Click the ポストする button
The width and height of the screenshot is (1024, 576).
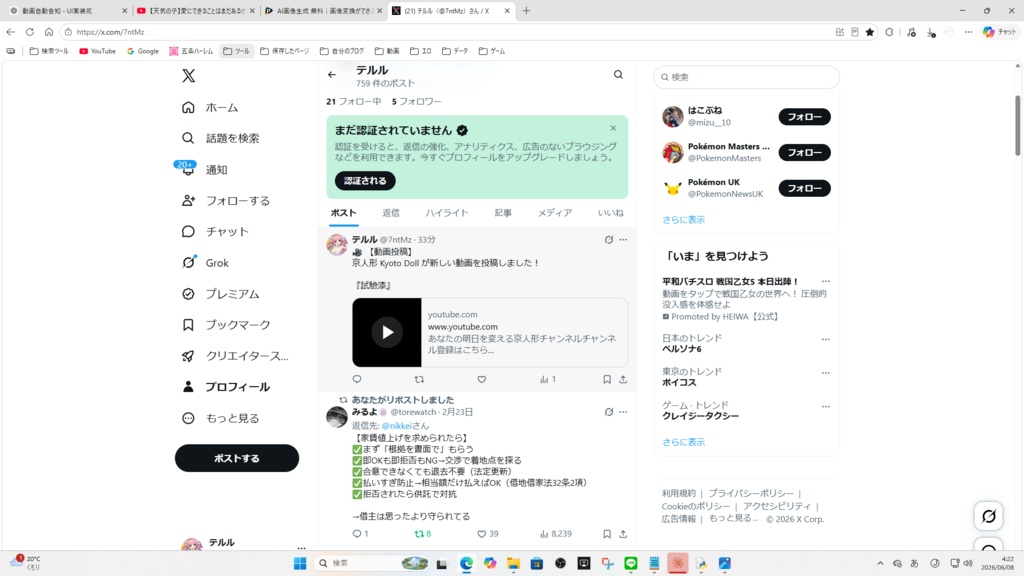(x=236, y=458)
